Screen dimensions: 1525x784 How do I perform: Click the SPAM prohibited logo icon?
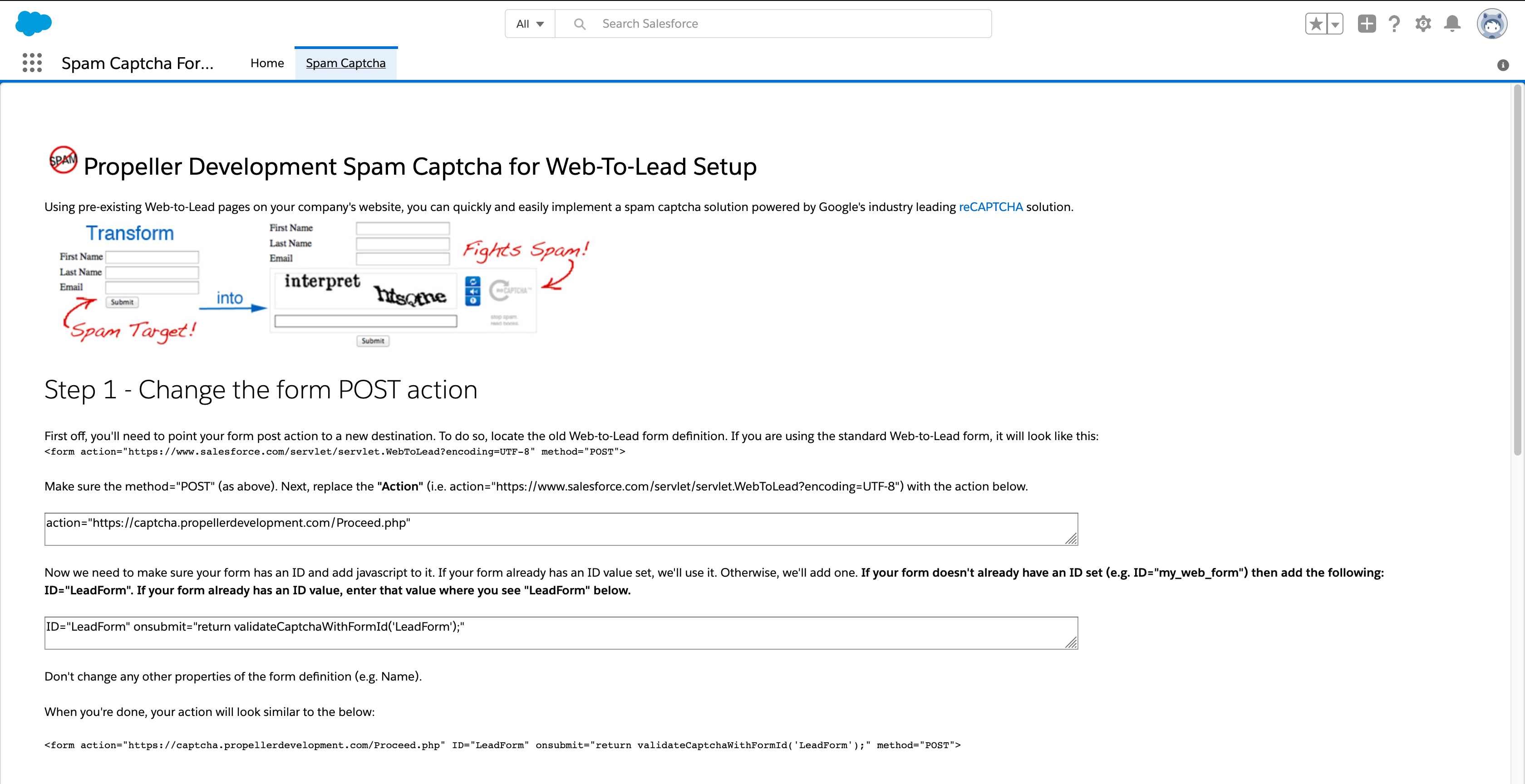click(63, 160)
